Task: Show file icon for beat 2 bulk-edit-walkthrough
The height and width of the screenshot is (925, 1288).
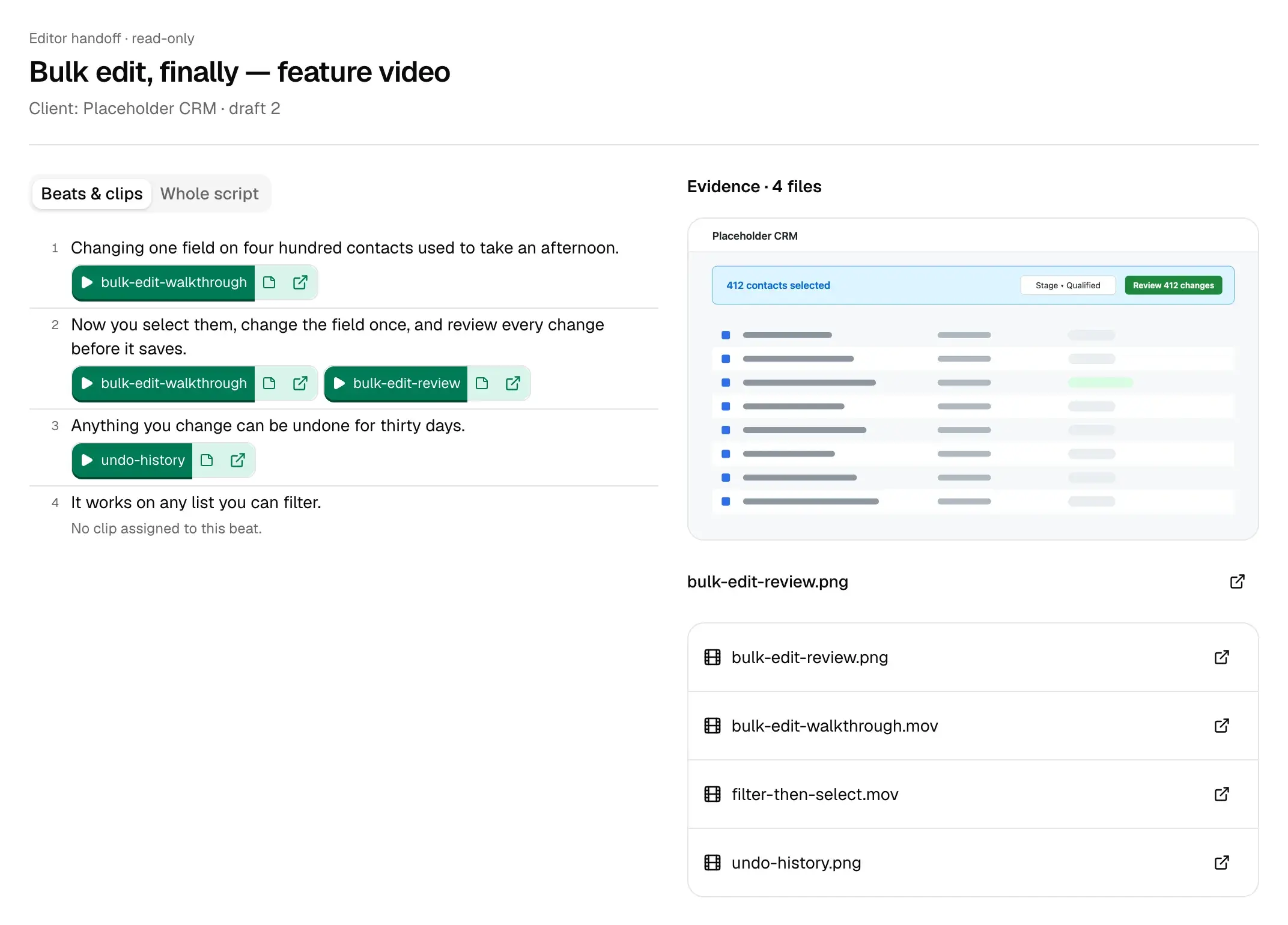Action: point(269,383)
